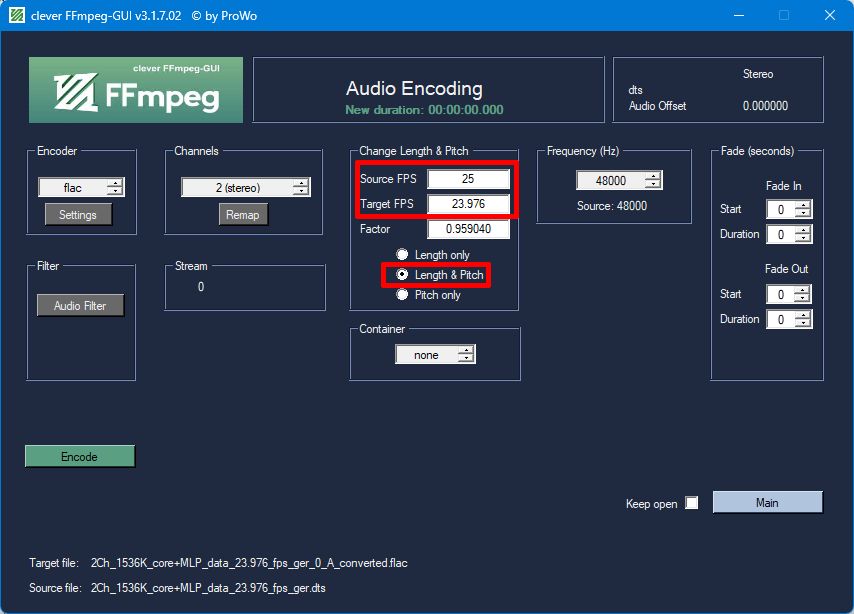This screenshot has height=614, width=854.
Task: Start encoding with Encode button
Action: (80, 457)
